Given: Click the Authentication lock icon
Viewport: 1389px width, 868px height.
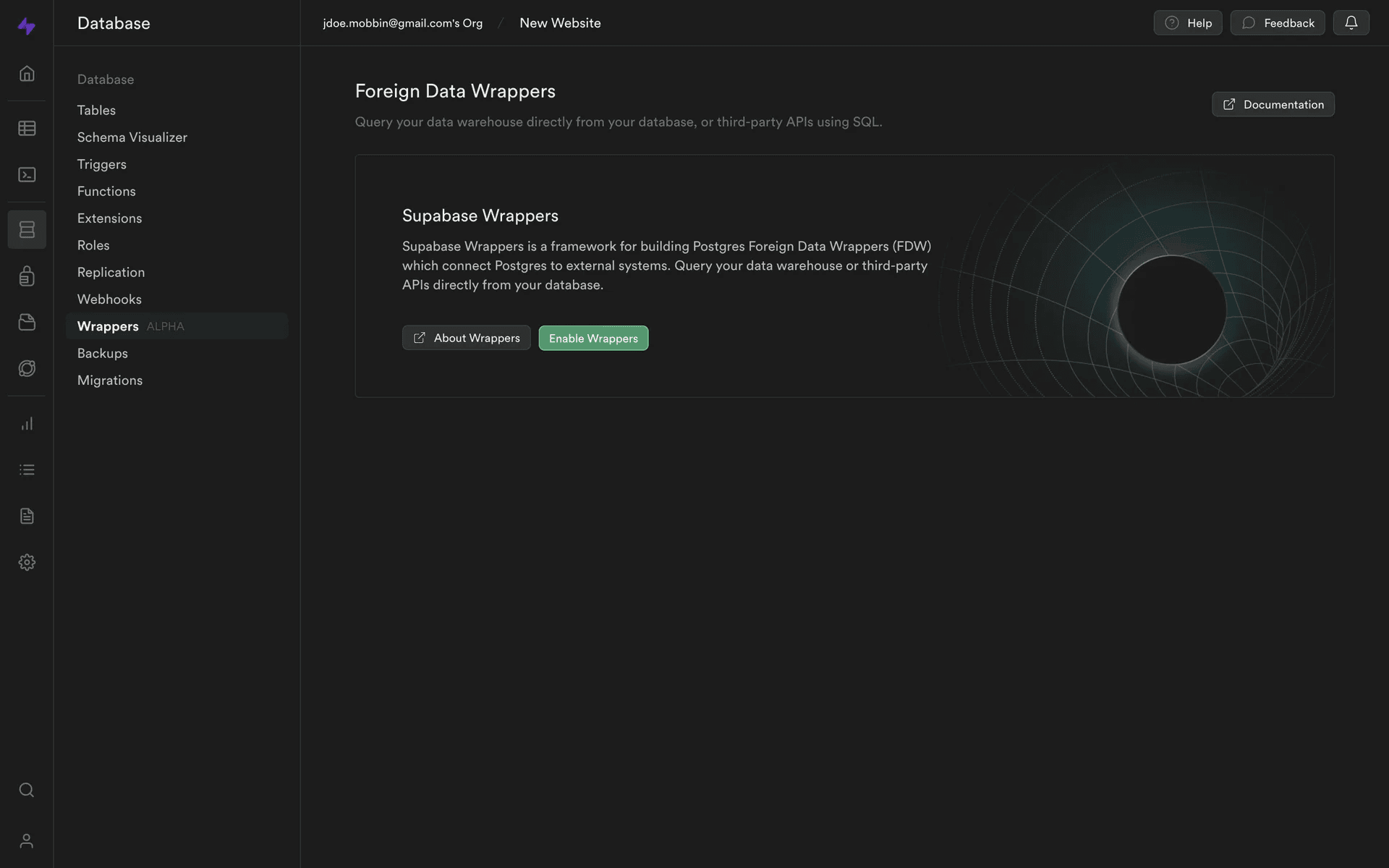Looking at the screenshot, I should pos(27,276).
